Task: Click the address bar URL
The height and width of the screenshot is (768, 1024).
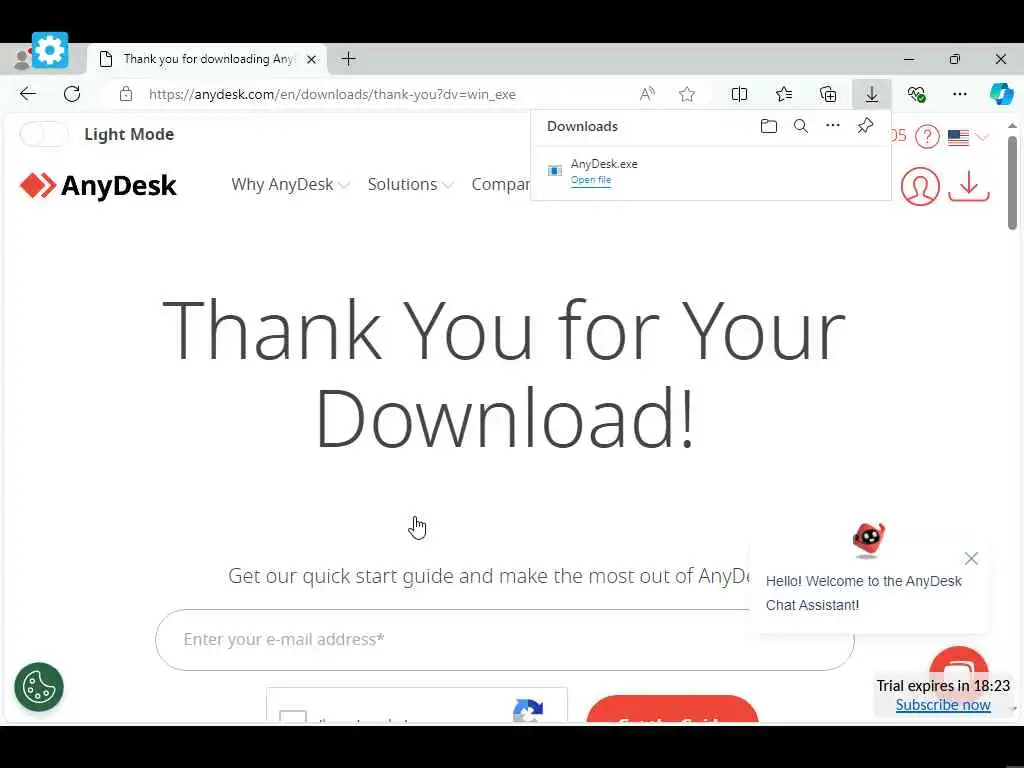Action: point(332,94)
